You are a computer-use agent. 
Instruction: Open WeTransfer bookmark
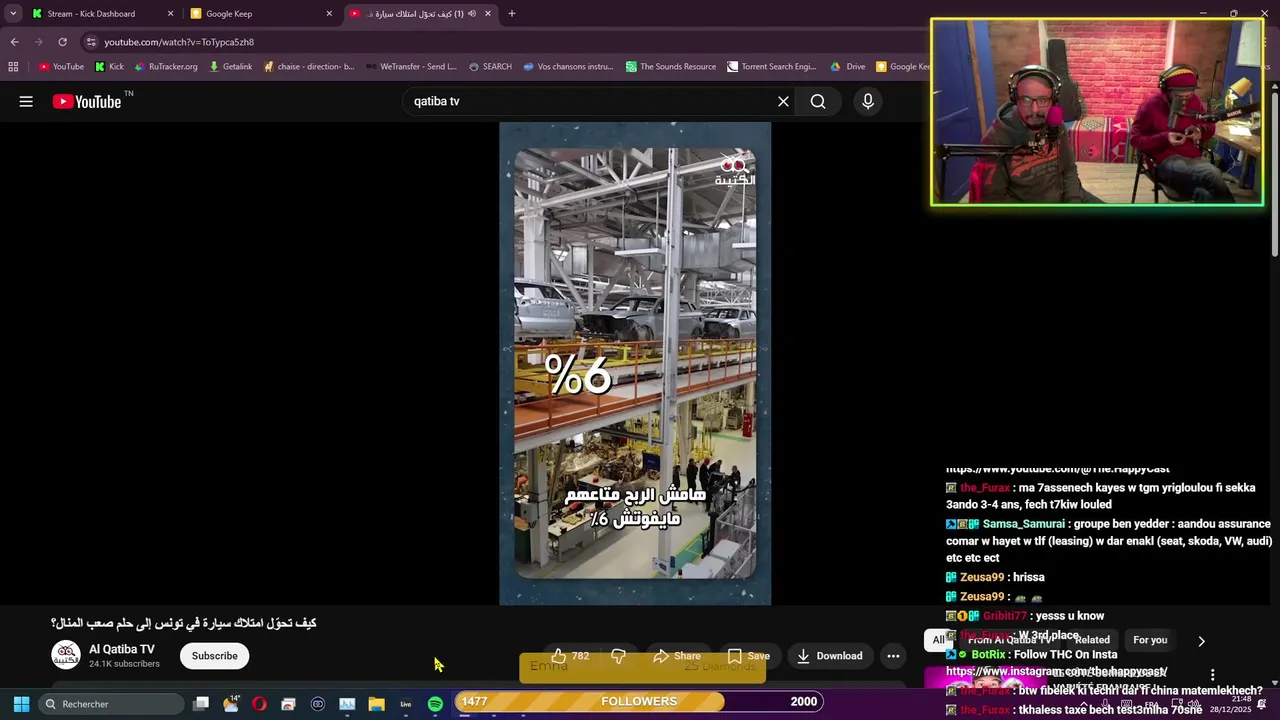point(411,67)
